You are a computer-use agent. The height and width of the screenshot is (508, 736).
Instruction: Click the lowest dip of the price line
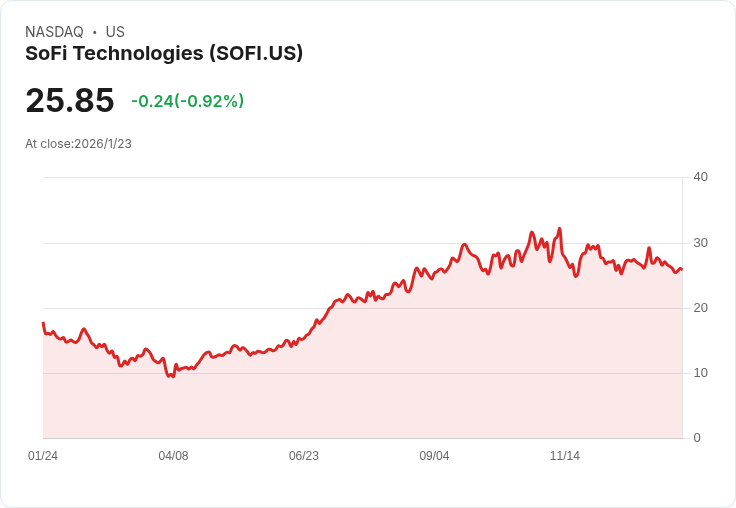tap(171, 376)
